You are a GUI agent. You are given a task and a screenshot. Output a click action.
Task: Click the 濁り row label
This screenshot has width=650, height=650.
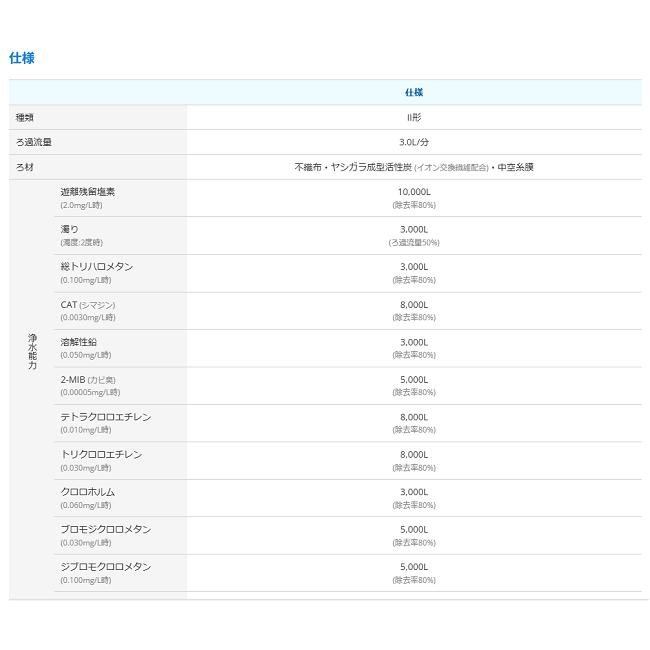(69, 229)
